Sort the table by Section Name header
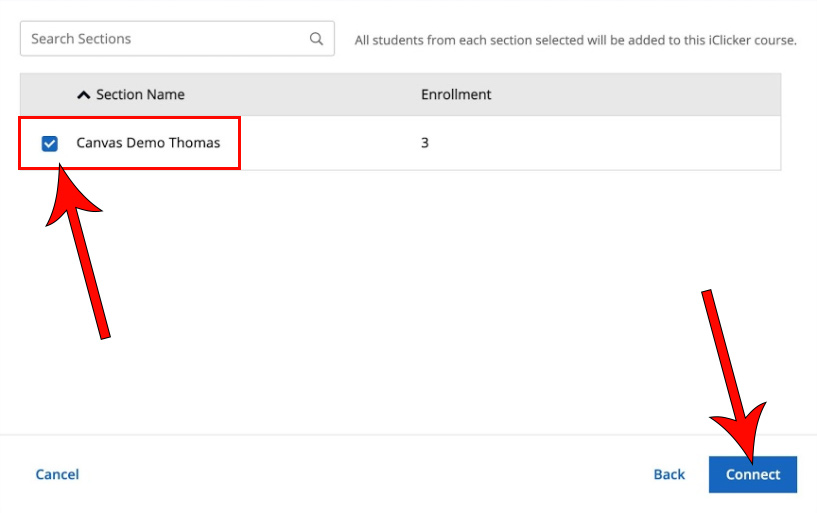 [140, 95]
